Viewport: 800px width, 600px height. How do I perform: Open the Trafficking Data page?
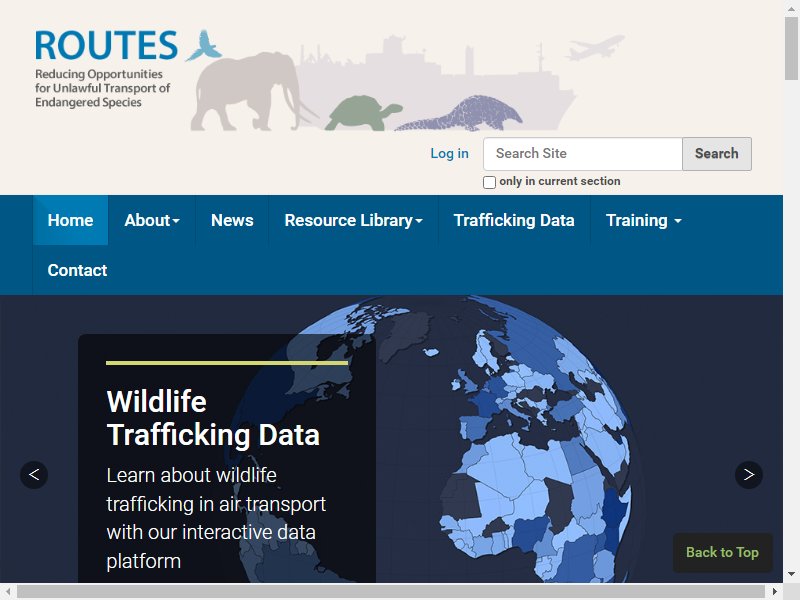pyautogui.click(x=514, y=220)
